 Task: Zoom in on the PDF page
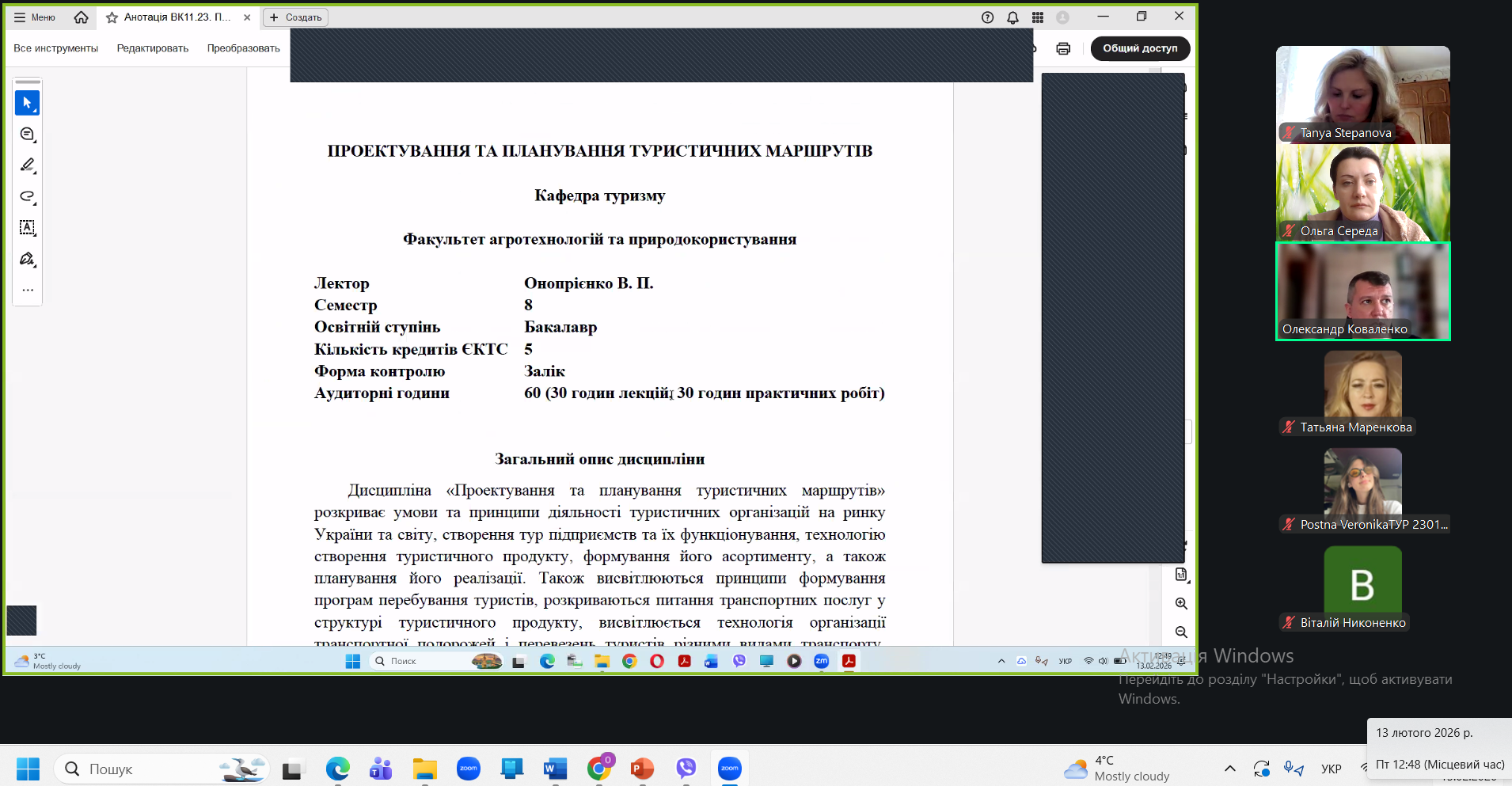[1181, 603]
